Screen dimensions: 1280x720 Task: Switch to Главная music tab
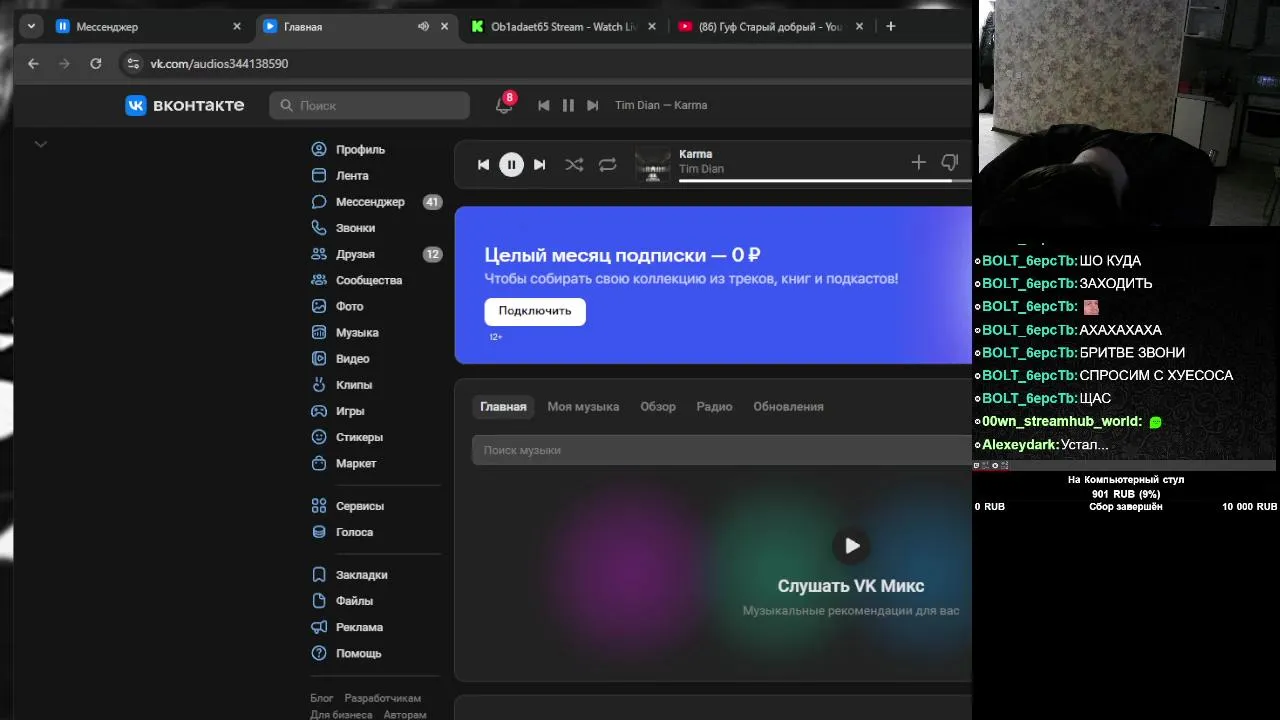[x=503, y=407]
